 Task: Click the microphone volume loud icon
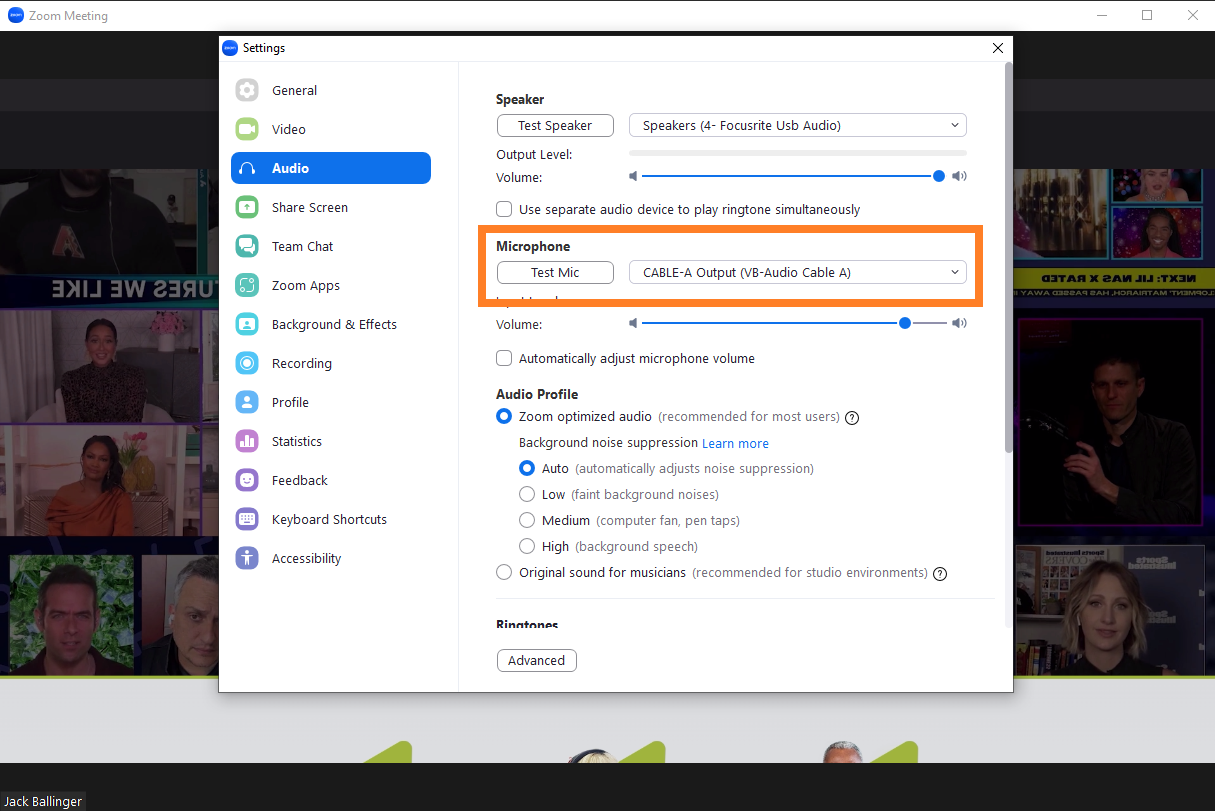(959, 323)
